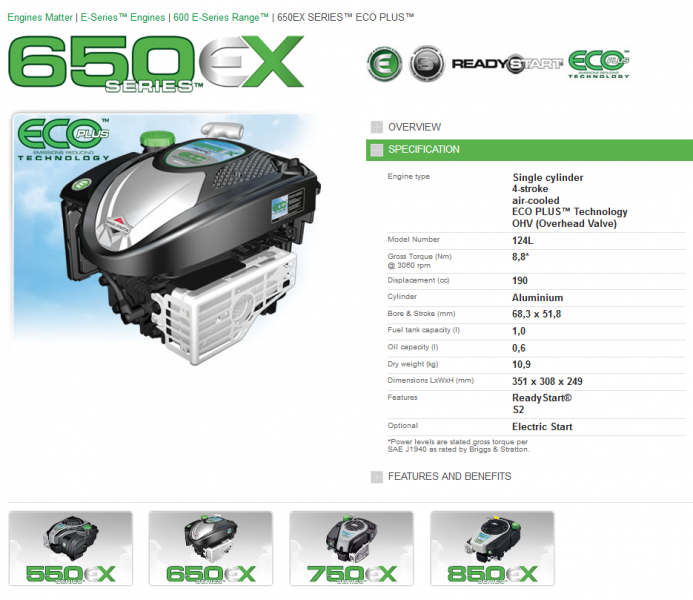Click the green E-Series round badge icon
The image size is (693, 600).
click(x=385, y=64)
